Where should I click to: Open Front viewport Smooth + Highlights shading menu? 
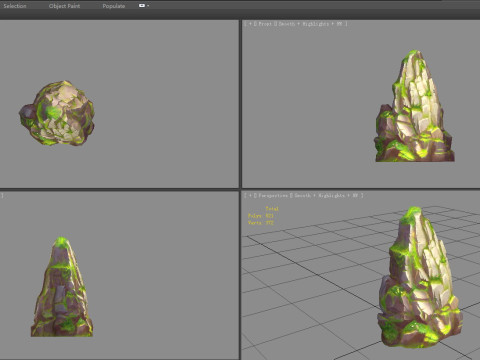pyautogui.click(x=311, y=24)
